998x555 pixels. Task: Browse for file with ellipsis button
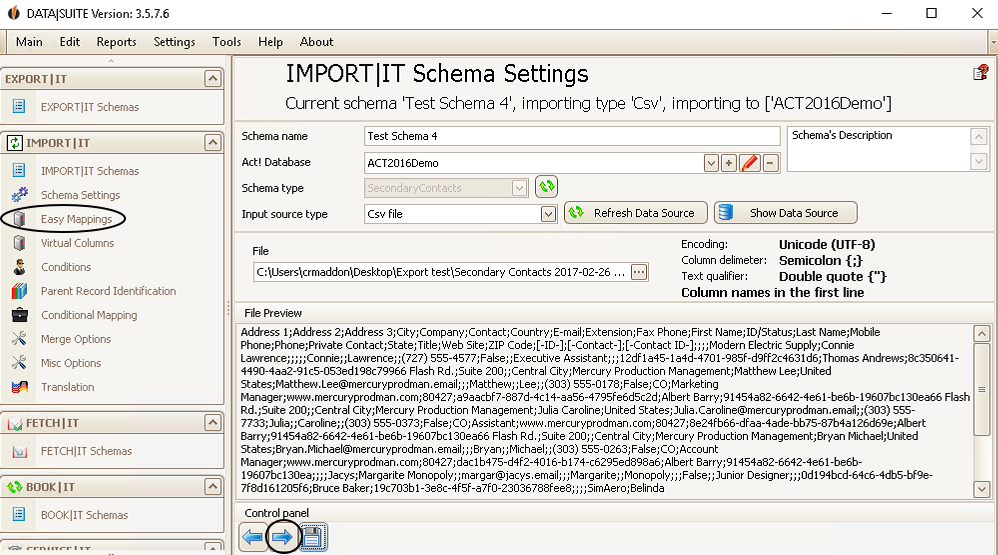coord(638,272)
